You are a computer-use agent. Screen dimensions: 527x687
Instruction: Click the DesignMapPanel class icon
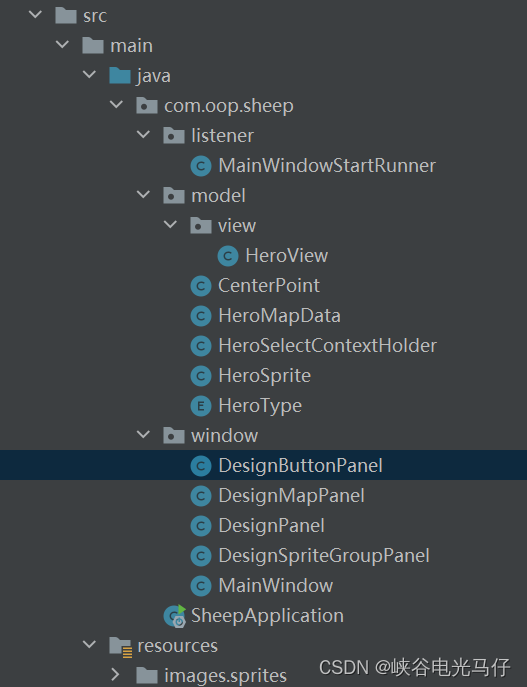click(201, 496)
